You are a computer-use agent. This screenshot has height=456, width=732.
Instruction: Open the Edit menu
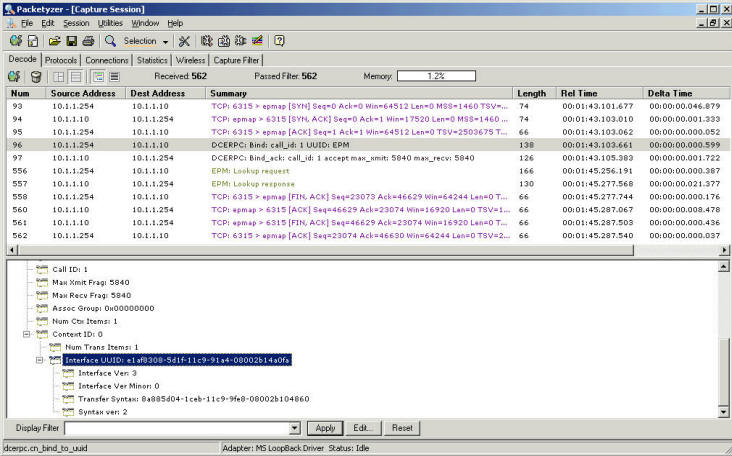(48, 23)
